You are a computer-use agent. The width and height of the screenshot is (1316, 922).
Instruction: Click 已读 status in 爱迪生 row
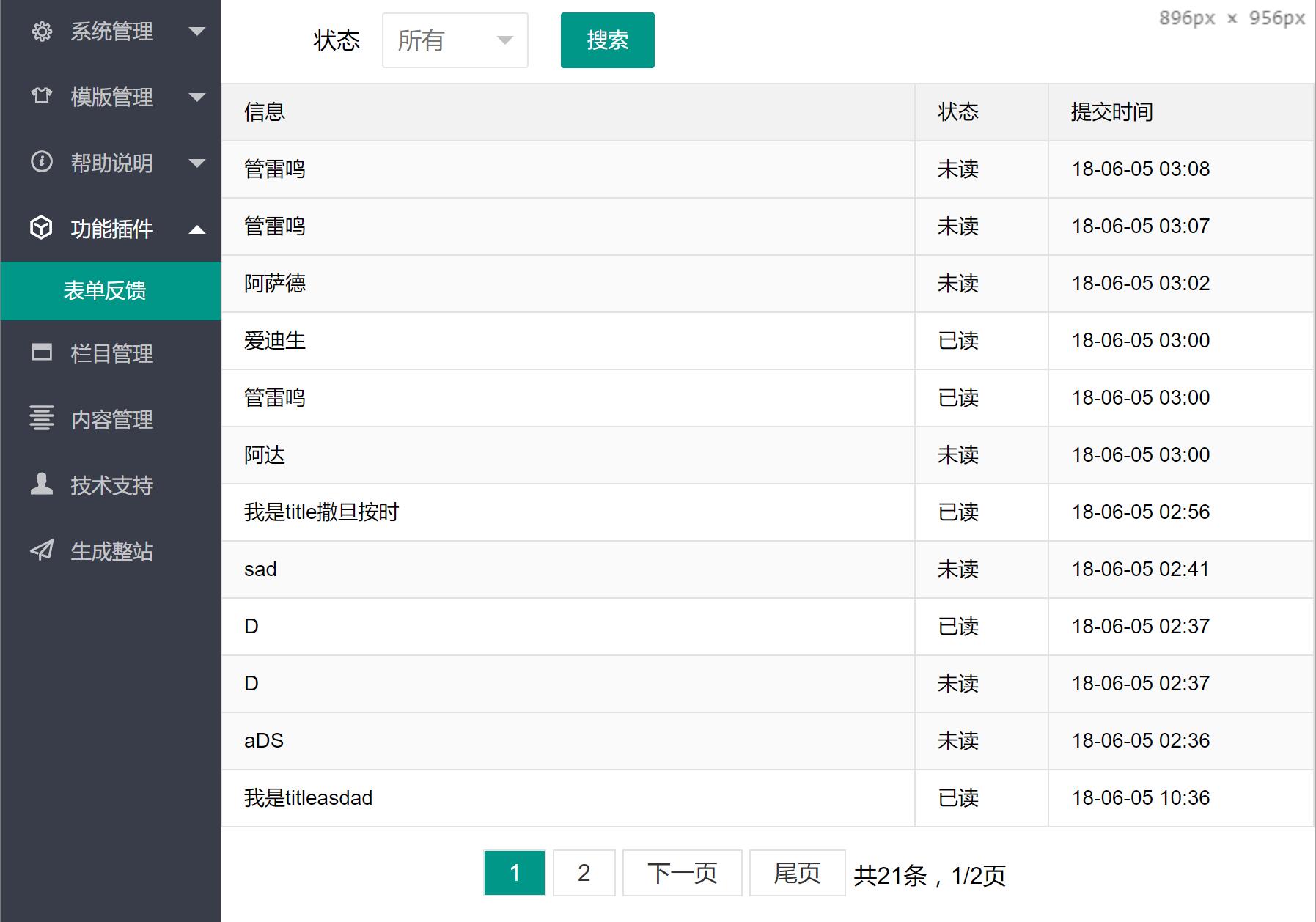click(x=958, y=341)
